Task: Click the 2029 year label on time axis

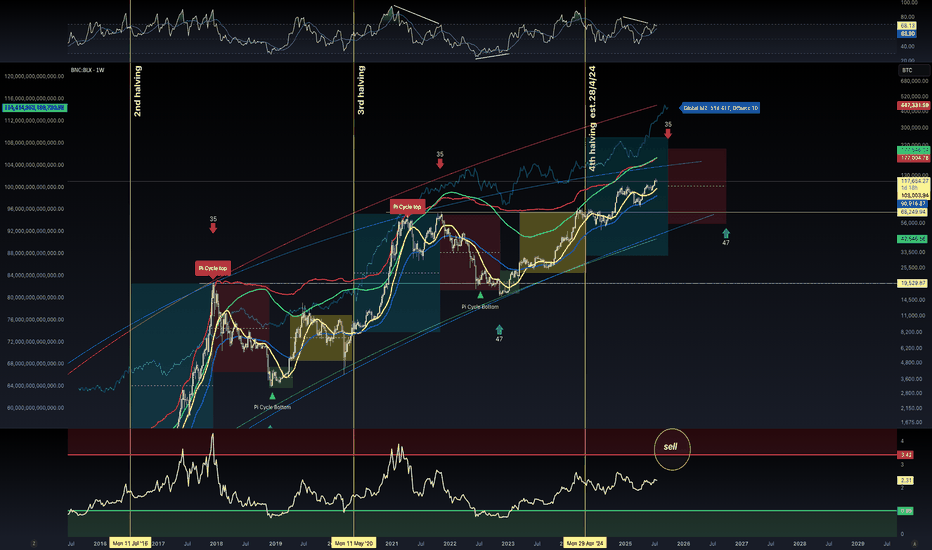Action: pyautogui.click(x=858, y=543)
